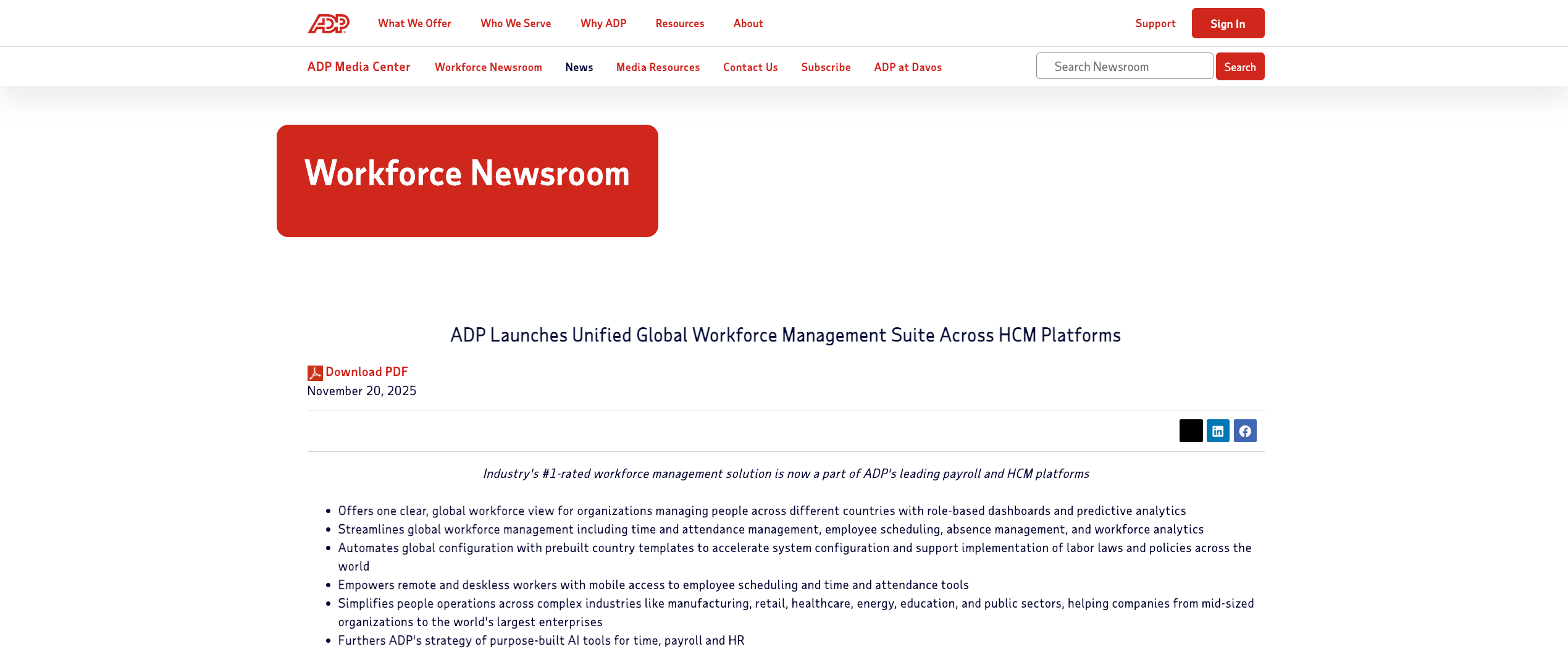Download the press release PDF
The width and height of the screenshot is (1568, 657).
pos(367,372)
